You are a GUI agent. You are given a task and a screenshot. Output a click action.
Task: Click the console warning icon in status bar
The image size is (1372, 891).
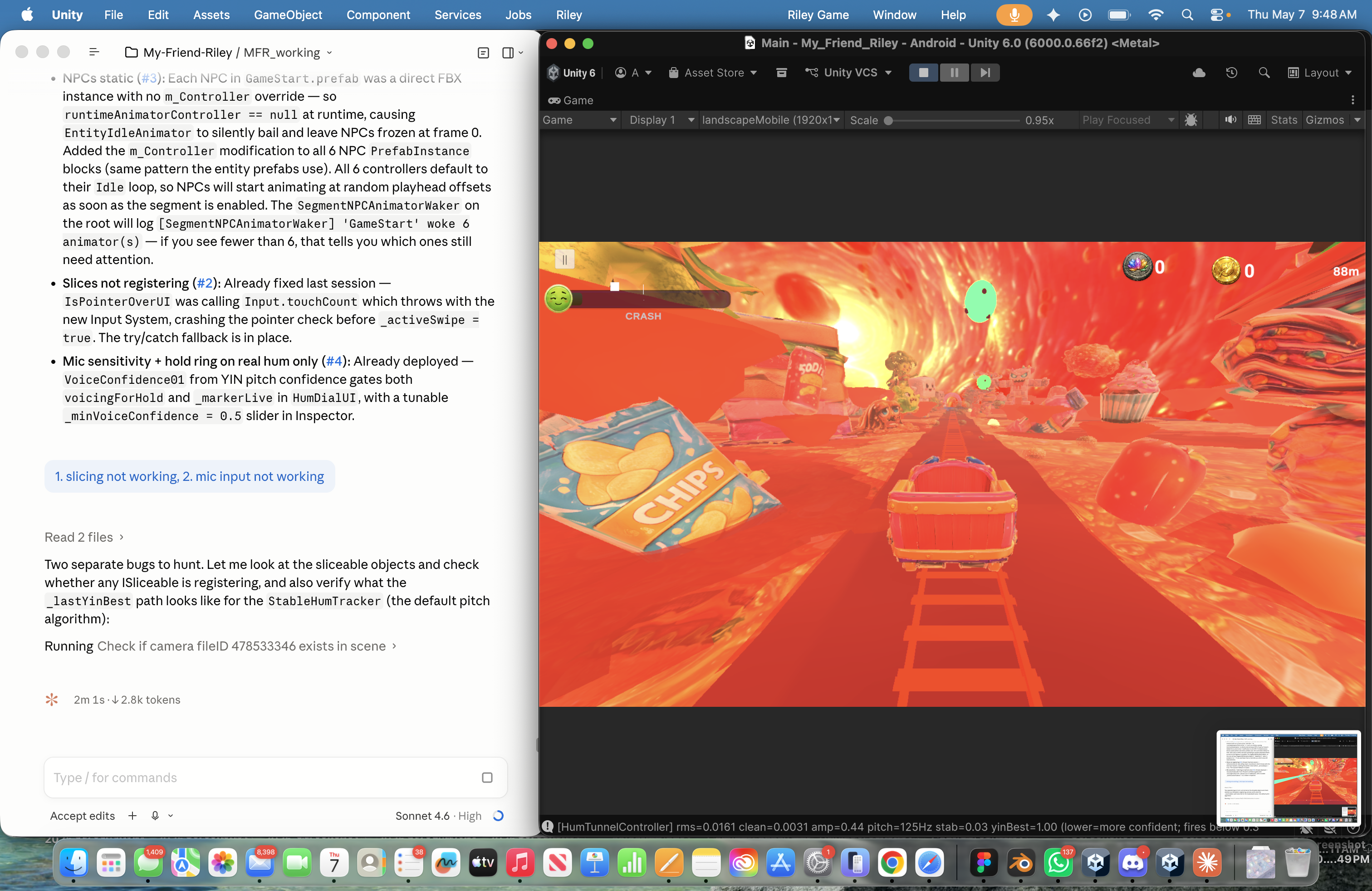tap(548, 827)
